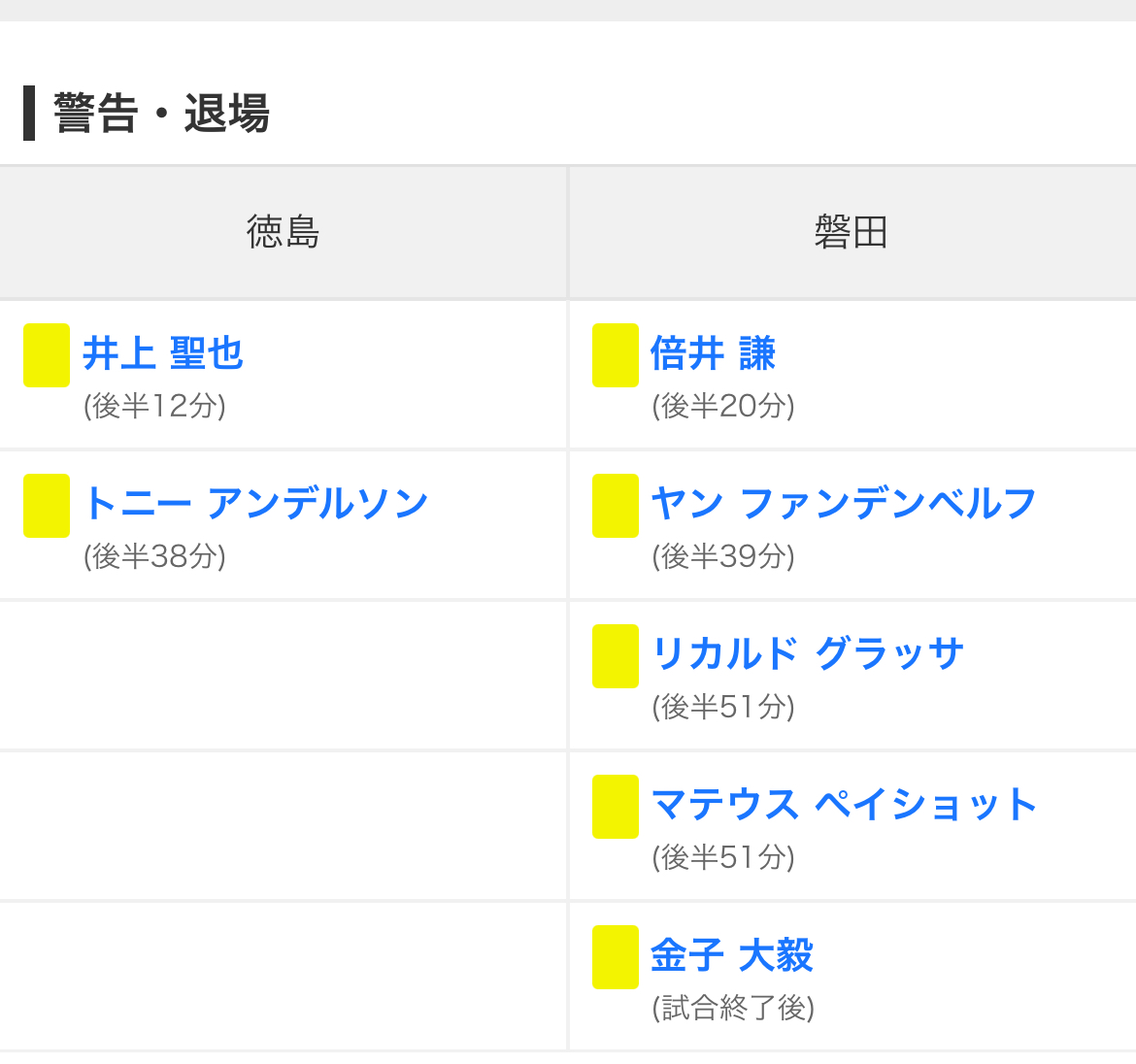Viewport: 1136px width, 1064px height.
Task: Open player link 倍井 謙
Action: (714, 353)
